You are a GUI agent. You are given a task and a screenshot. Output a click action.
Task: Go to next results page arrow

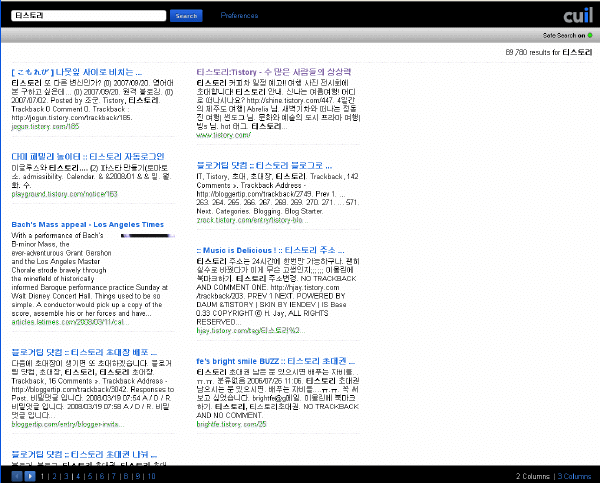pos(30,476)
